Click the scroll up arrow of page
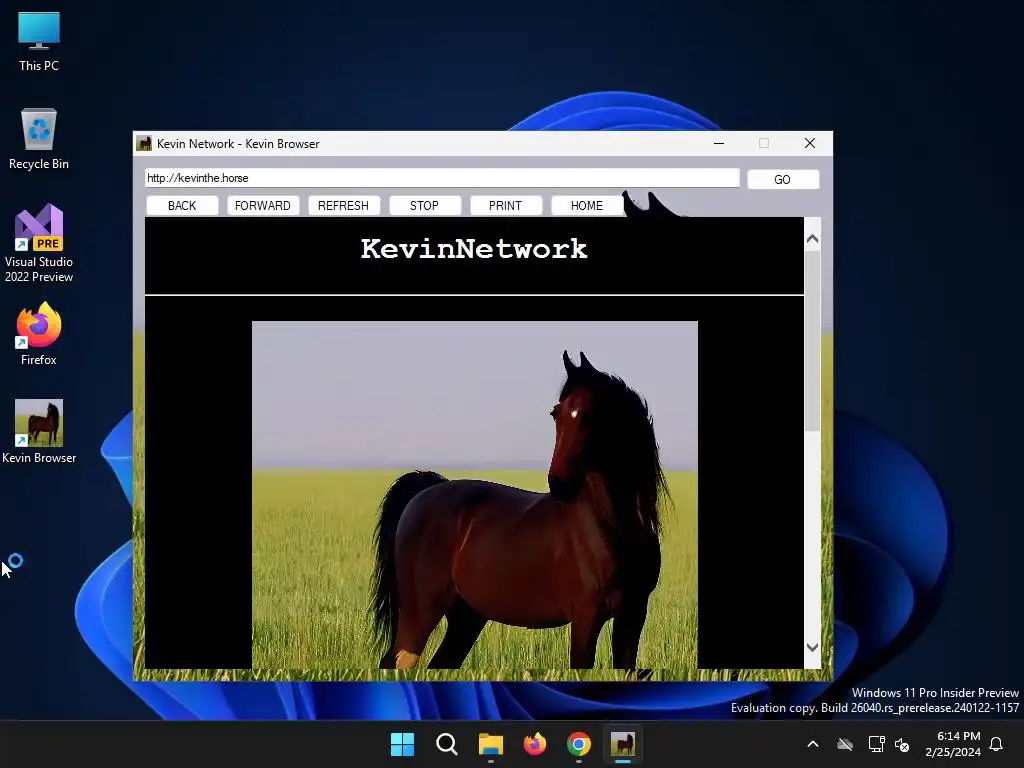Viewport: 1024px width, 768px height. [812, 238]
